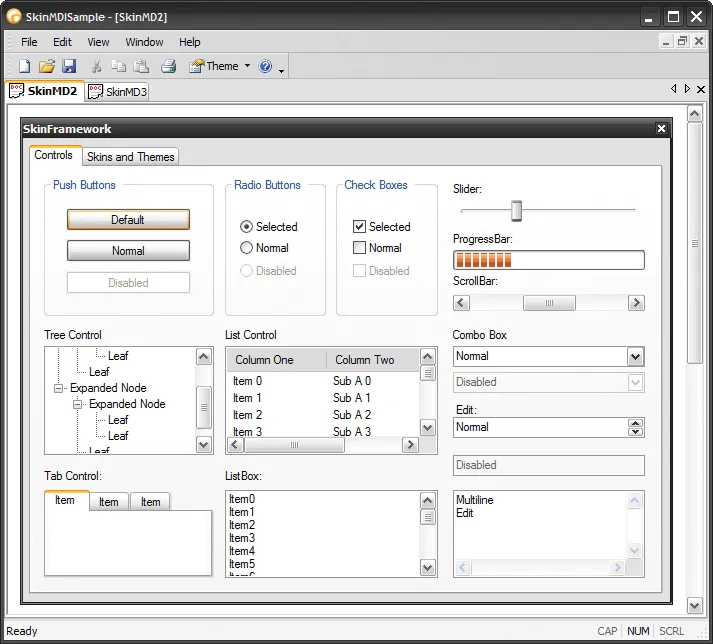Open a file with the folder icon
This screenshot has height=644, width=713.
pos(46,66)
